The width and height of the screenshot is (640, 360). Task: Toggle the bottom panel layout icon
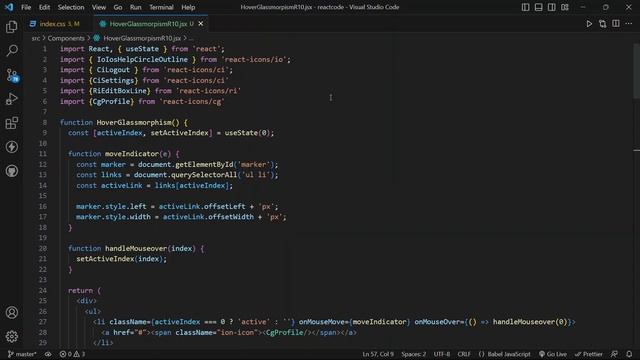pos(538,7)
